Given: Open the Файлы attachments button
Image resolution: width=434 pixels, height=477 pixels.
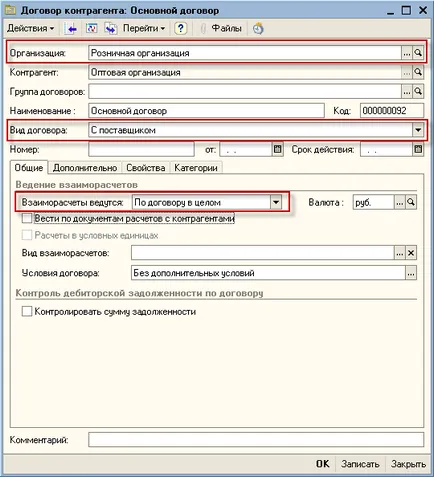Looking at the screenshot, I should (221, 29).
